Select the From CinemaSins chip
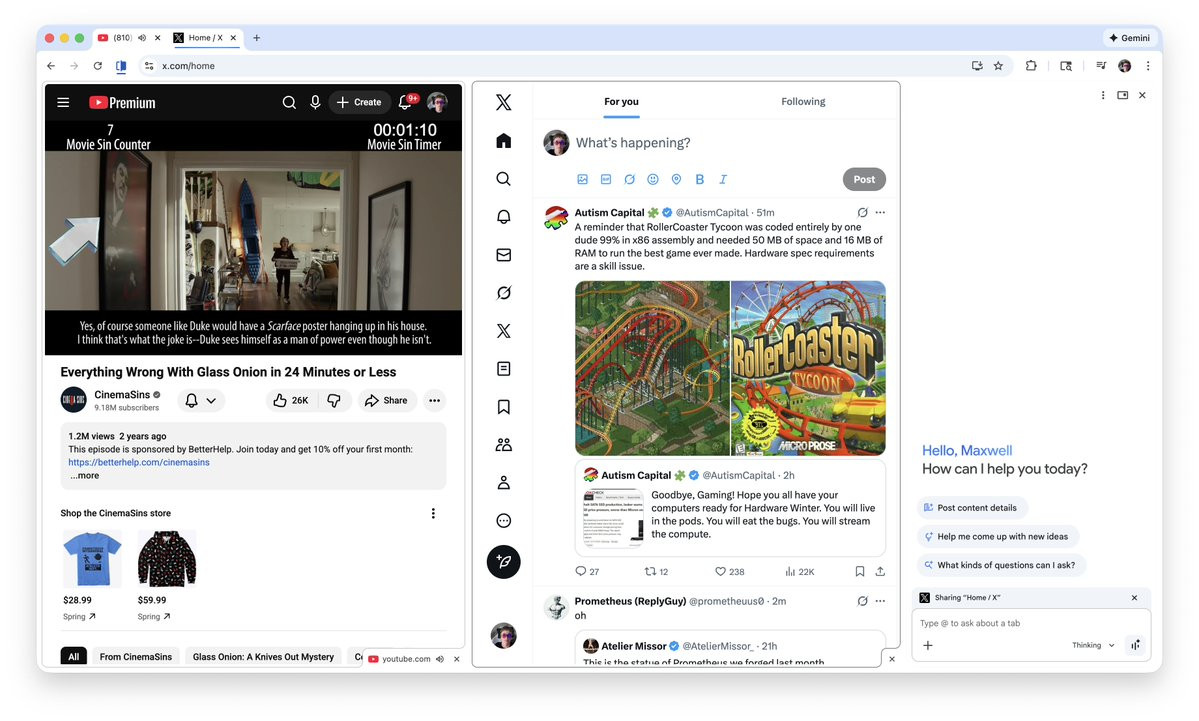 pos(136,657)
